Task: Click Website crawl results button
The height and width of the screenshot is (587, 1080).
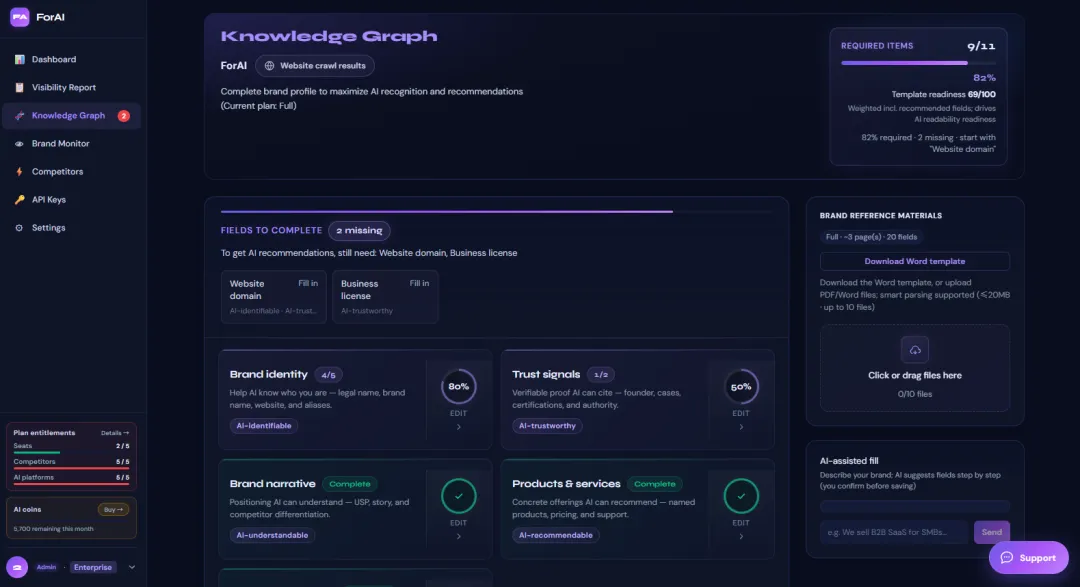Action: [315, 65]
